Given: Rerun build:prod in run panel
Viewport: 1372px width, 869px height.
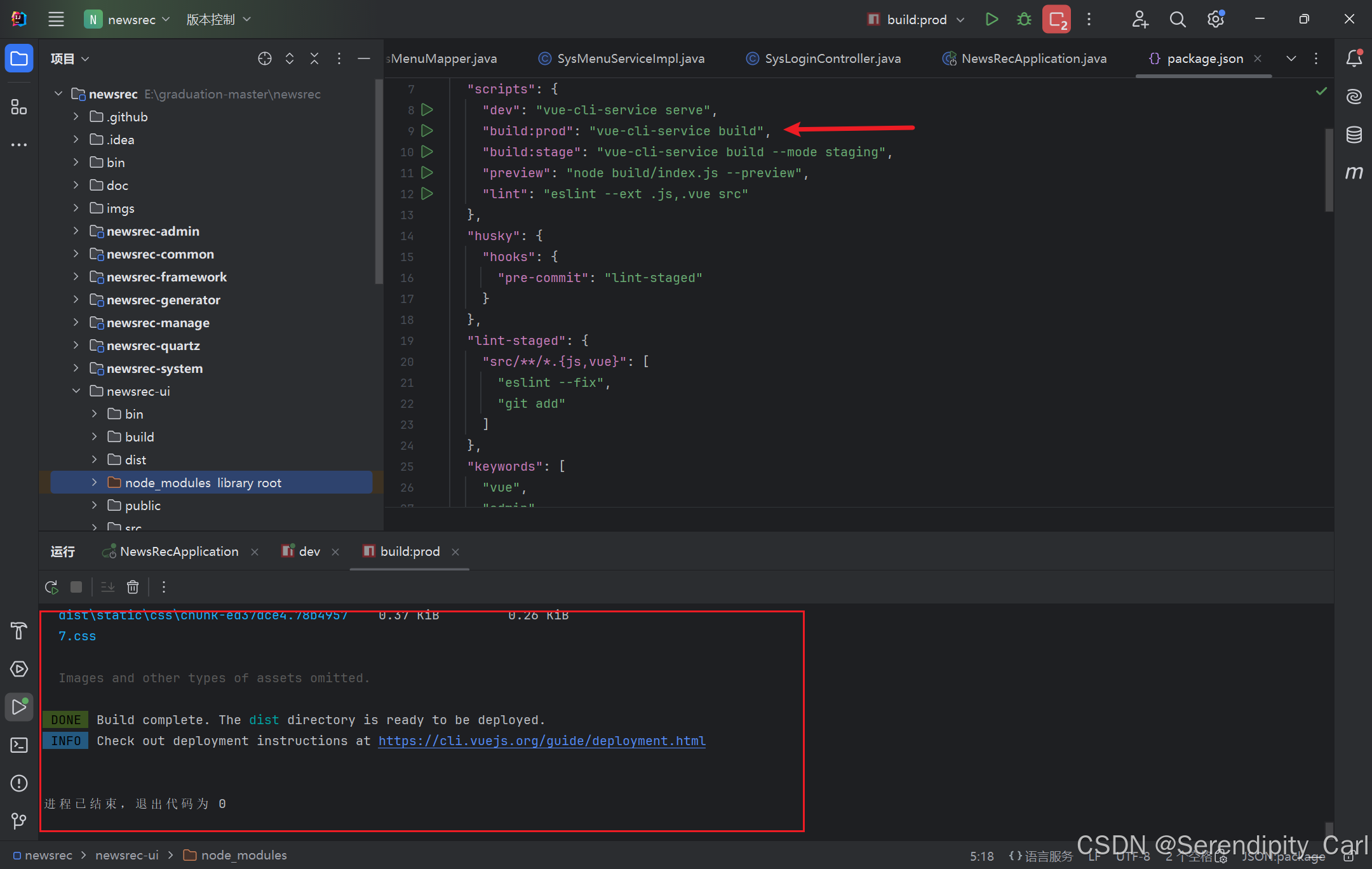Looking at the screenshot, I should 51,587.
